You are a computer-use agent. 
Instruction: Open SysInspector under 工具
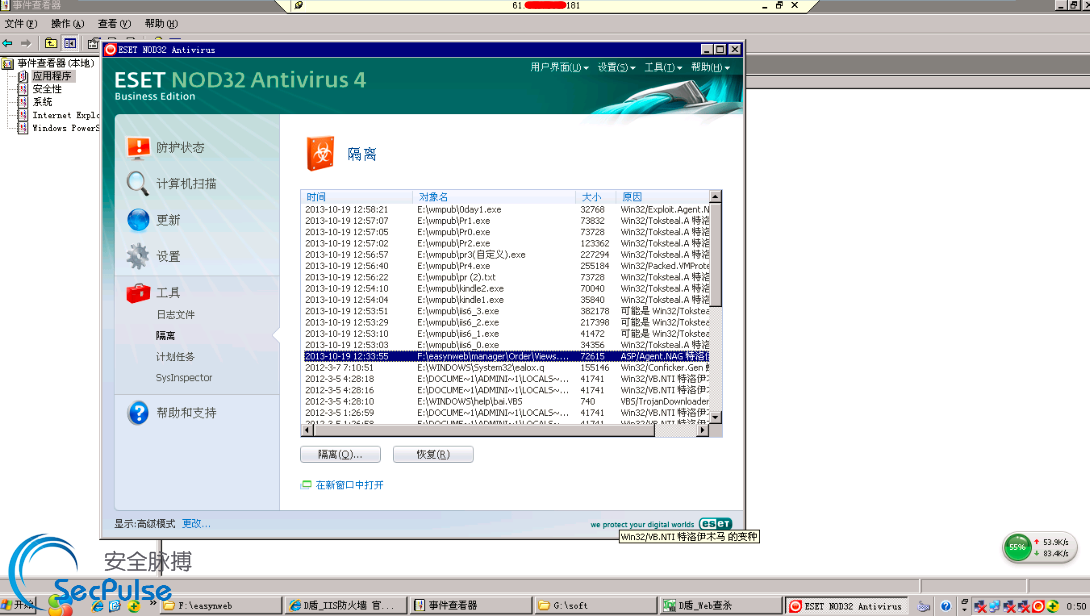184,378
